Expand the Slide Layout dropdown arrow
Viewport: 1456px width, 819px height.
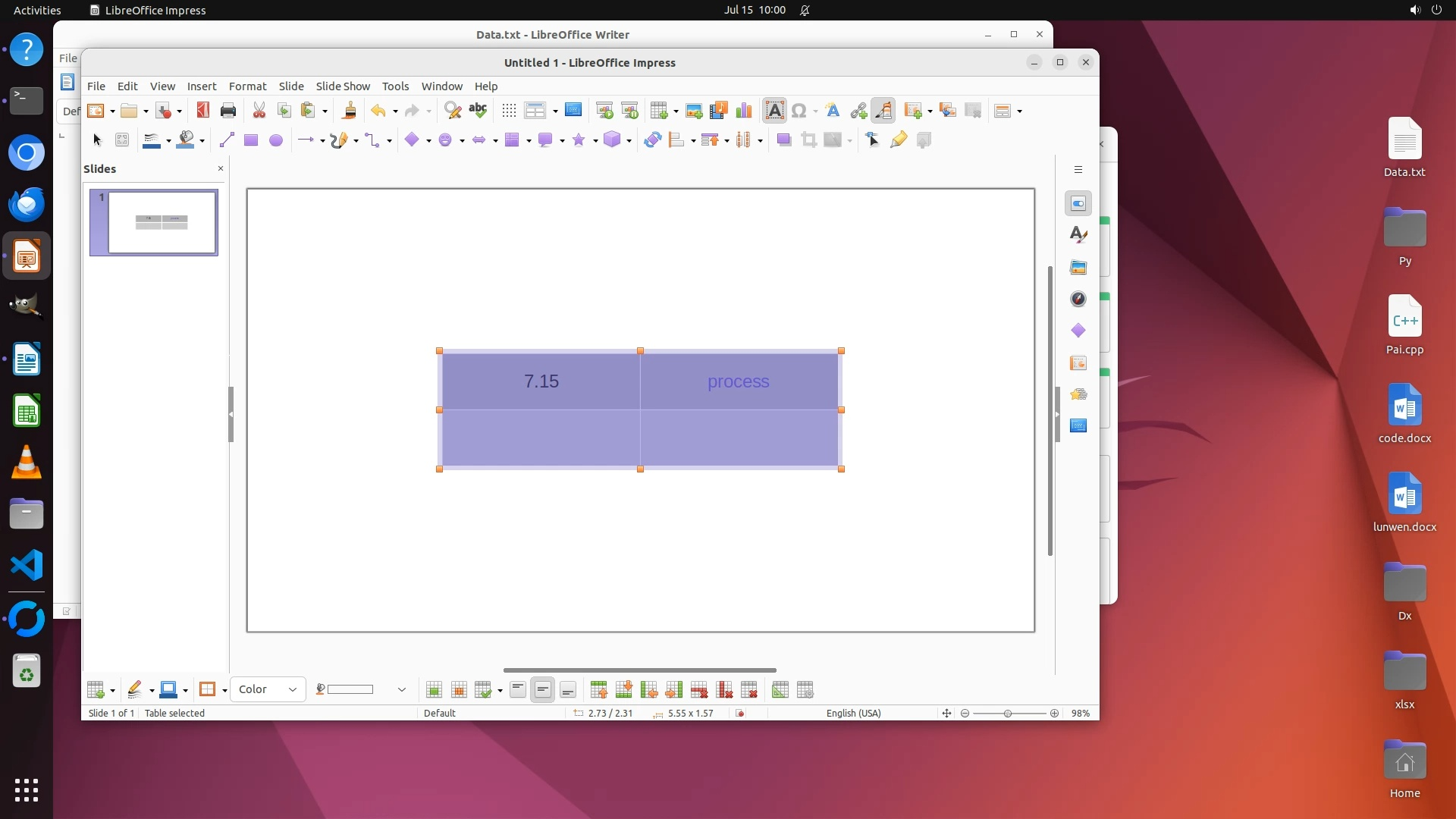tap(1020, 111)
